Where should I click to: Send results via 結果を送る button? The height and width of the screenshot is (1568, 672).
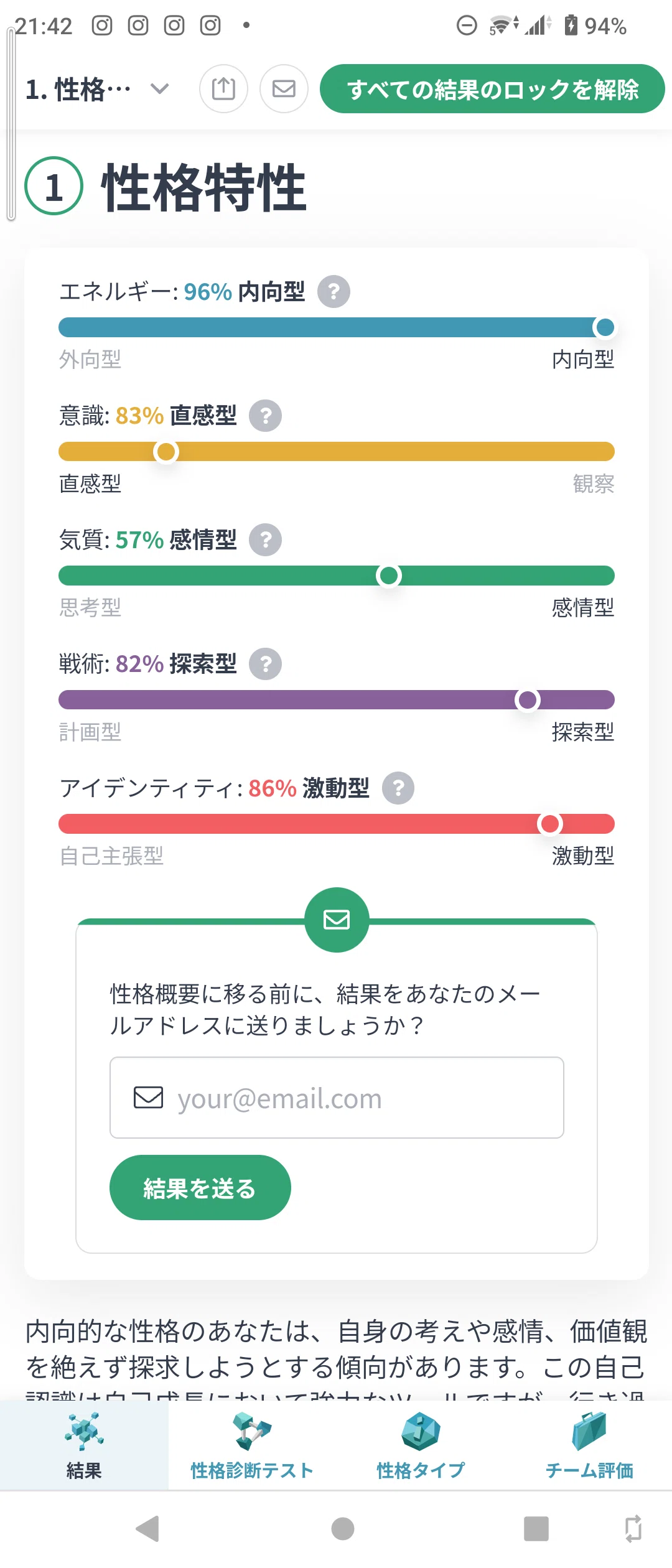coord(200,1187)
